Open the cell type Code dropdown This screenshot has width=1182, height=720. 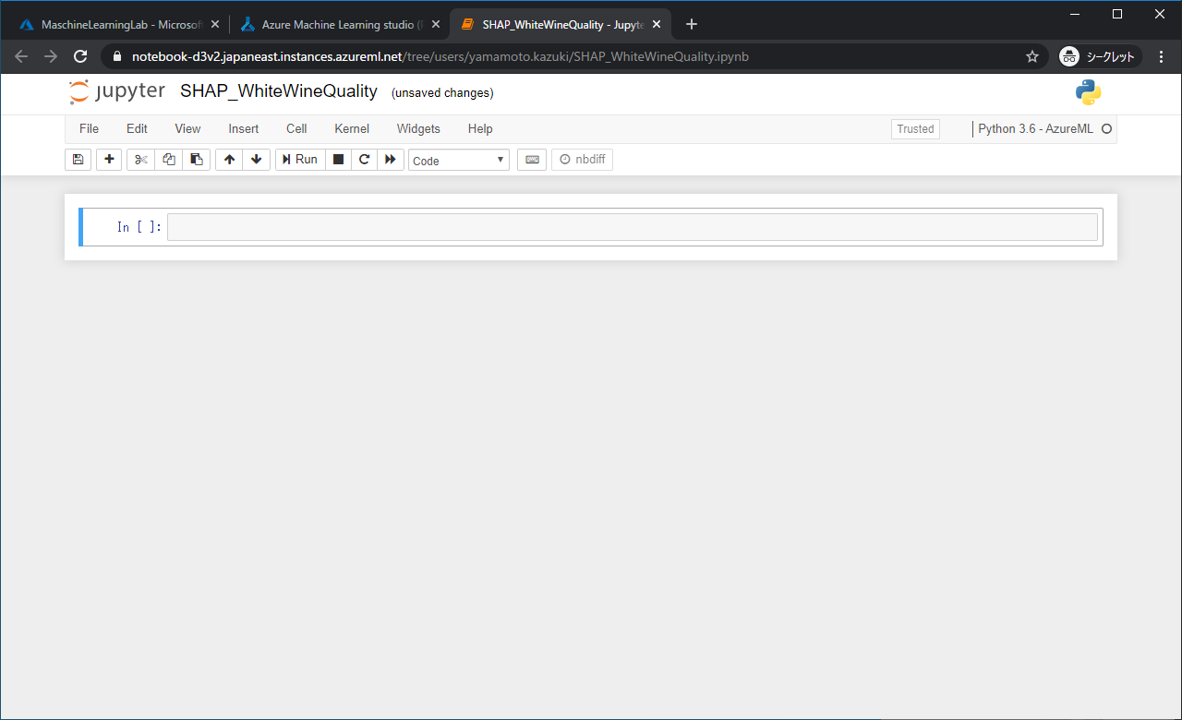(x=459, y=160)
